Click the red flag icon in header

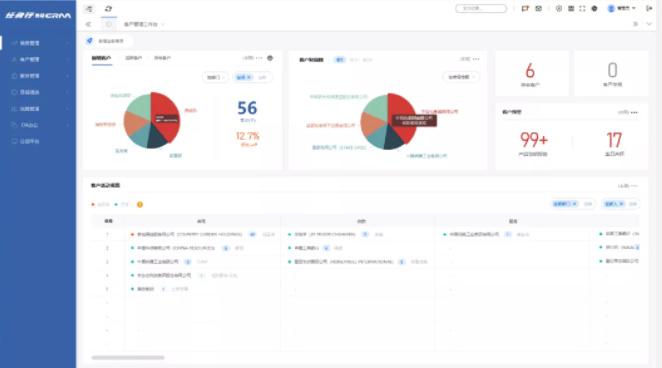[x=525, y=8]
